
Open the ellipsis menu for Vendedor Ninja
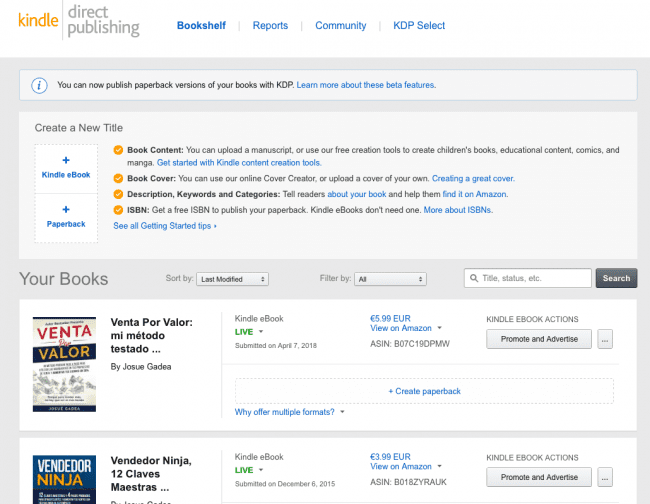coord(605,477)
